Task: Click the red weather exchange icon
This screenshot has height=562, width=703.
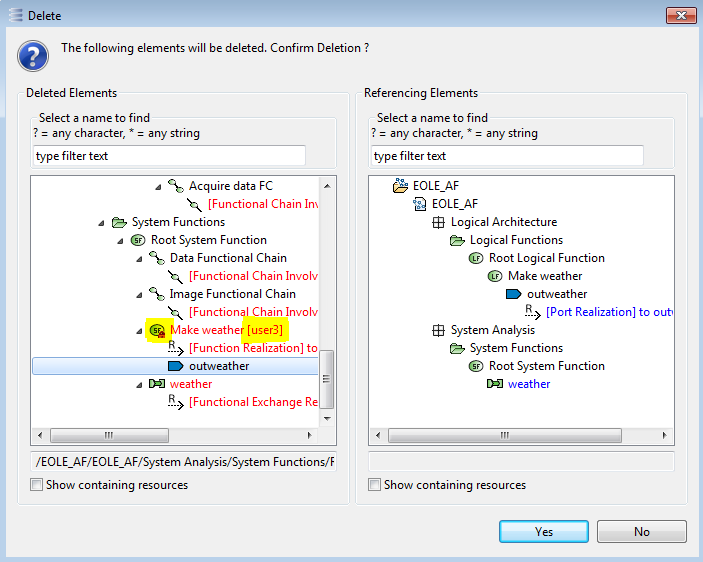Action: [x=157, y=384]
